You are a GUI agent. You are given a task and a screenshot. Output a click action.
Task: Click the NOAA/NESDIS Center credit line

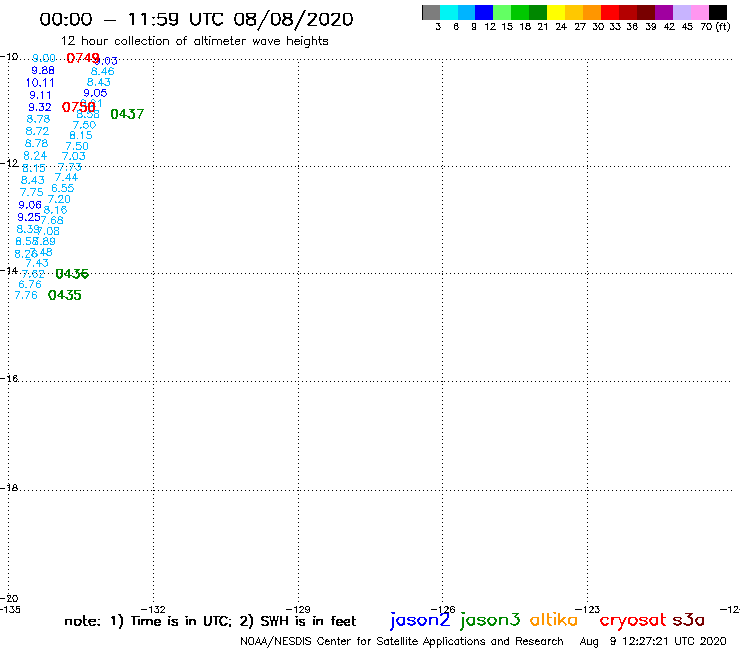tap(402, 642)
